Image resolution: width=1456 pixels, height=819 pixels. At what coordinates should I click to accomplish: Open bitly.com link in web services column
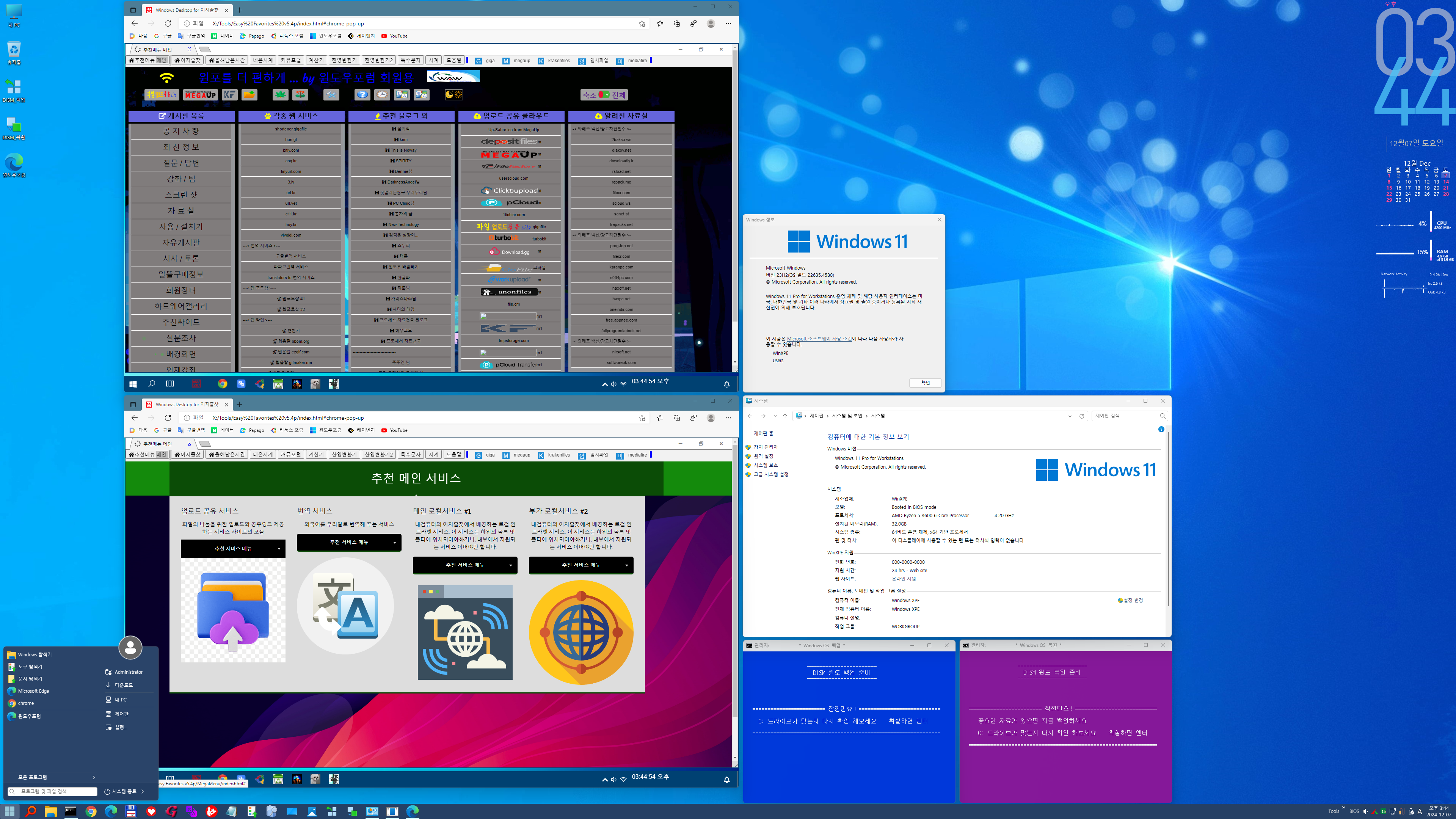291,151
